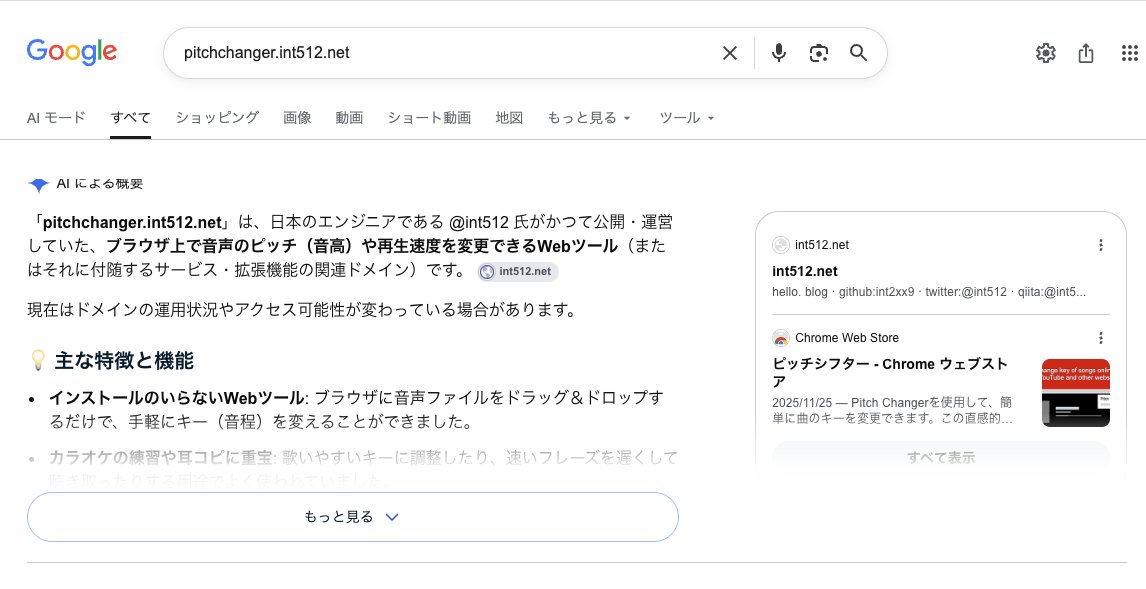Image resolution: width=1146 pixels, height=589 pixels.
Task: Start voice search with microphone icon
Action: 779,53
